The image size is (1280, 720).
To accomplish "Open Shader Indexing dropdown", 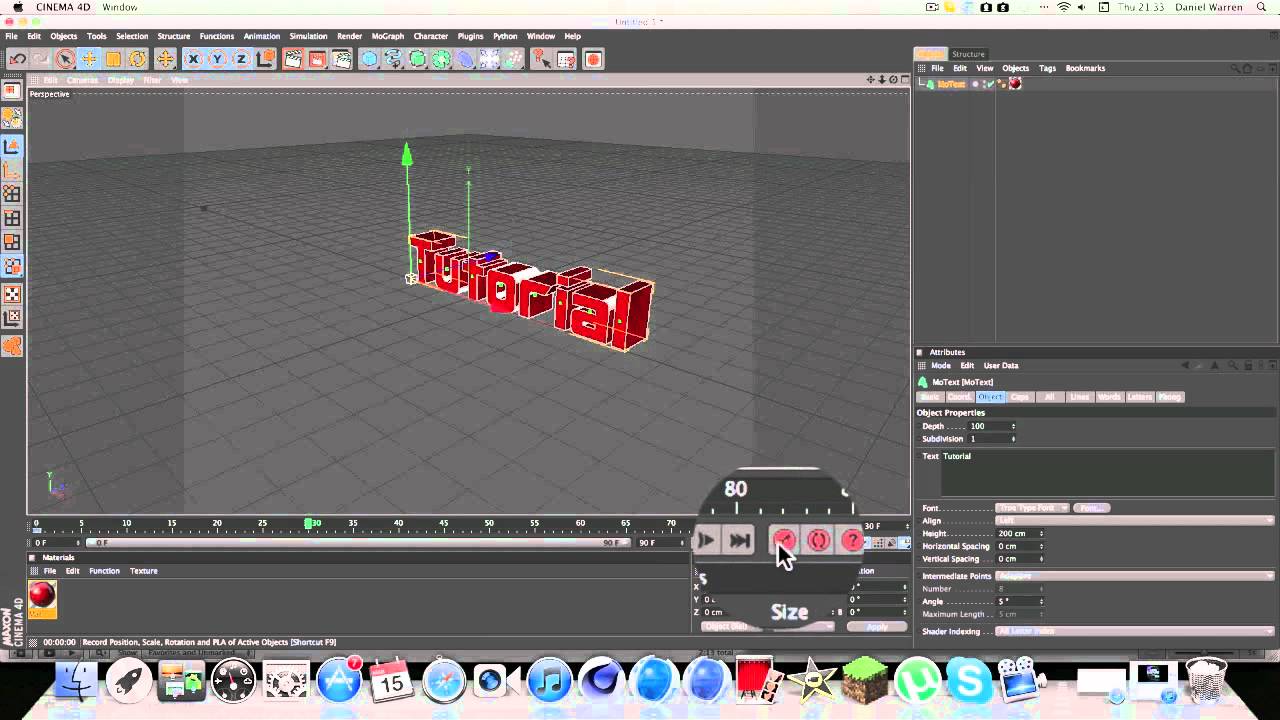I will coord(1135,631).
